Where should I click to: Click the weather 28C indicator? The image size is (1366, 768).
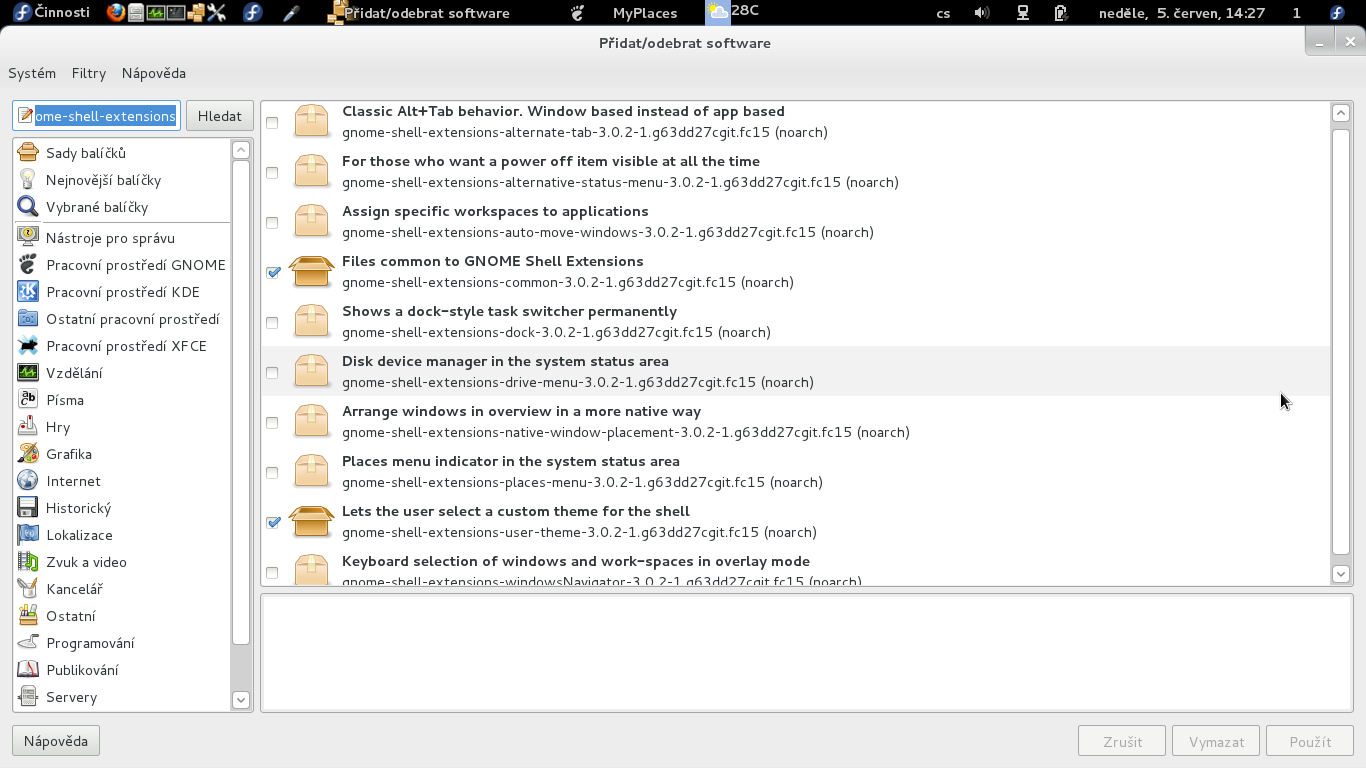(733, 13)
